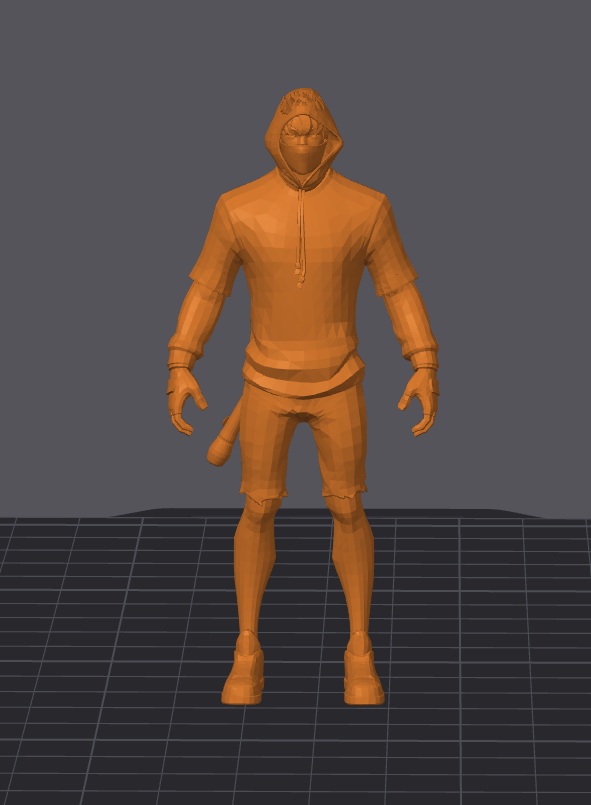Click the knee of the left-side leg
Image resolution: width=591 pixels, height=805 pixels.
261,511
